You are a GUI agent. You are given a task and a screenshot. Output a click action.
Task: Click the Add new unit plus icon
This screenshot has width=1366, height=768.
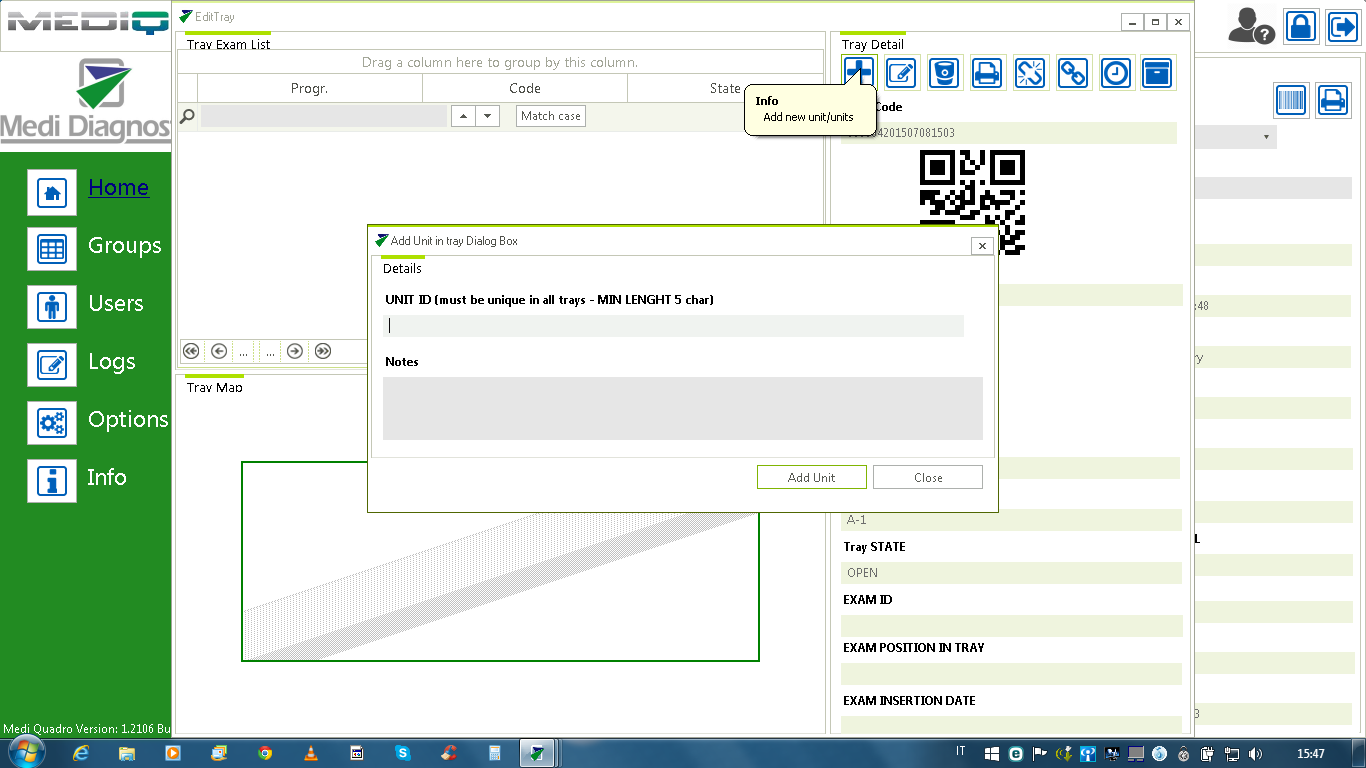[x=859, y=72]
